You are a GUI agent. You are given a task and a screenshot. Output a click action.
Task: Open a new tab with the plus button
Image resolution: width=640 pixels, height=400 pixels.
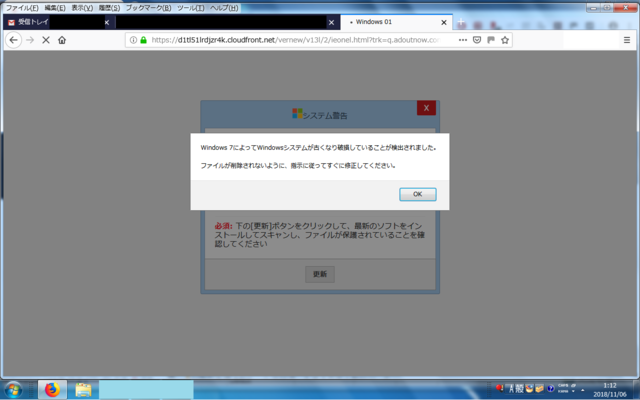pyautogui.click(x=461, y=22)
